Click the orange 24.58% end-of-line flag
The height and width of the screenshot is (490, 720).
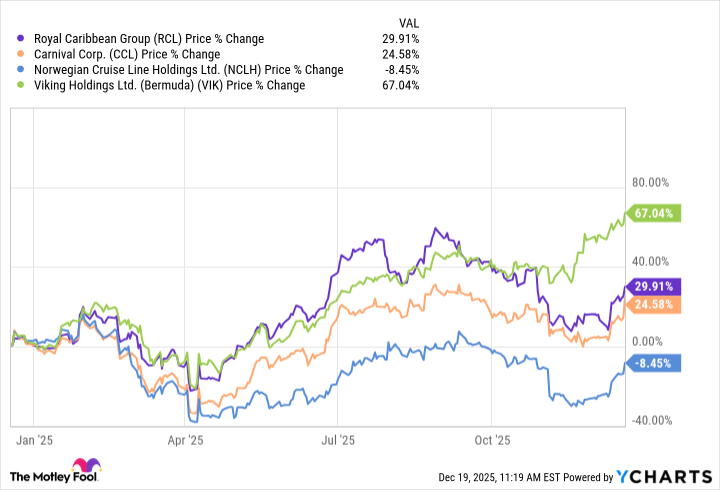click(654, 304)
